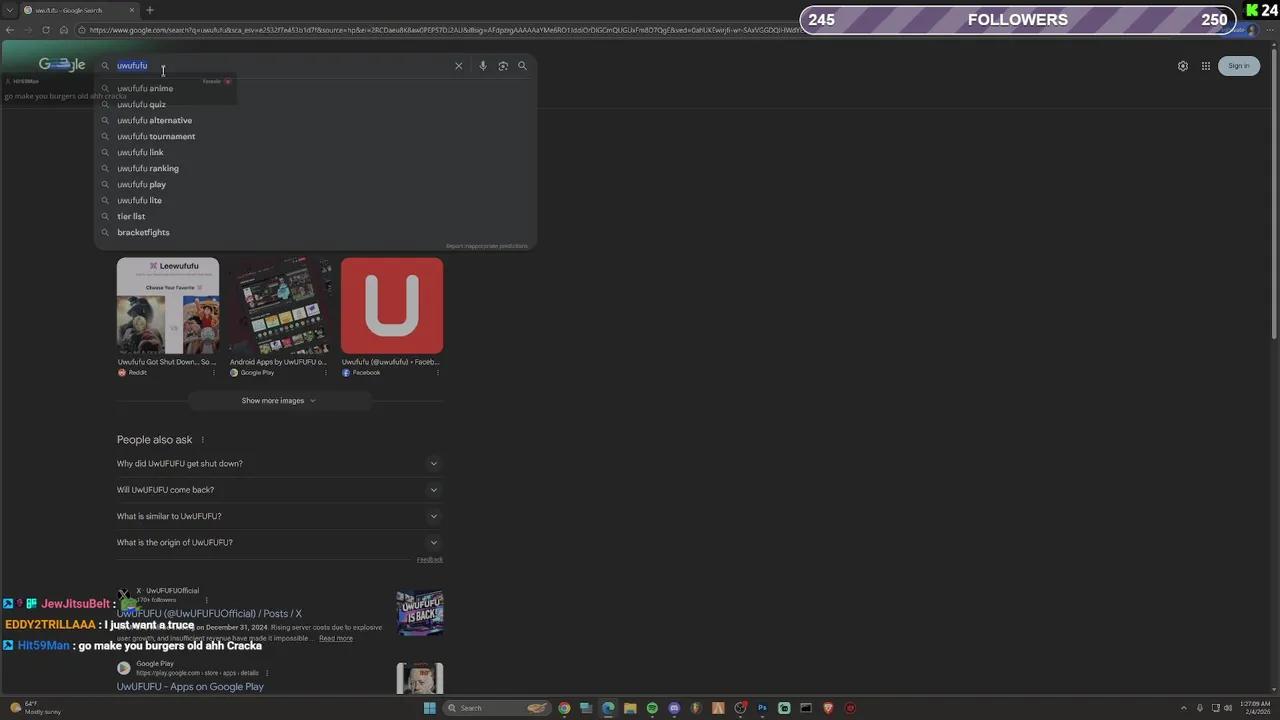This screenshot has height=720, width=1280.
Task: Choose the "tier list" suggestion
Action: point(315,216)
